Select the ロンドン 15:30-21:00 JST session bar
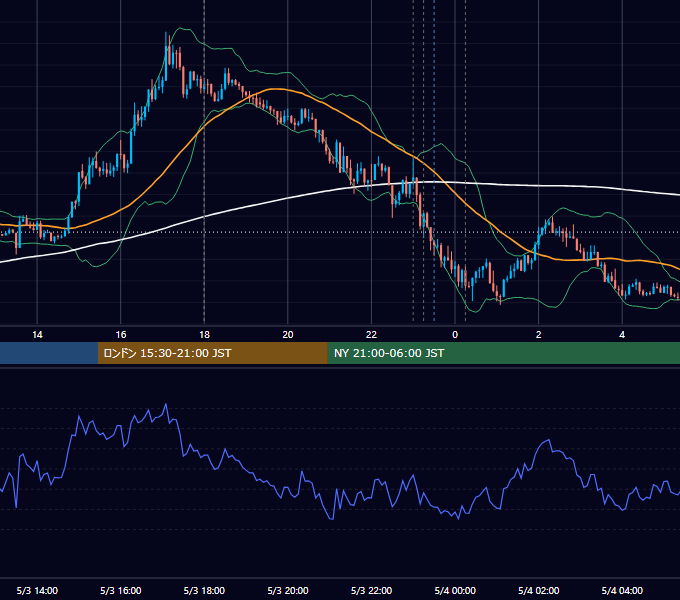This screenshot has width=680, height=600. pos(212,353)
